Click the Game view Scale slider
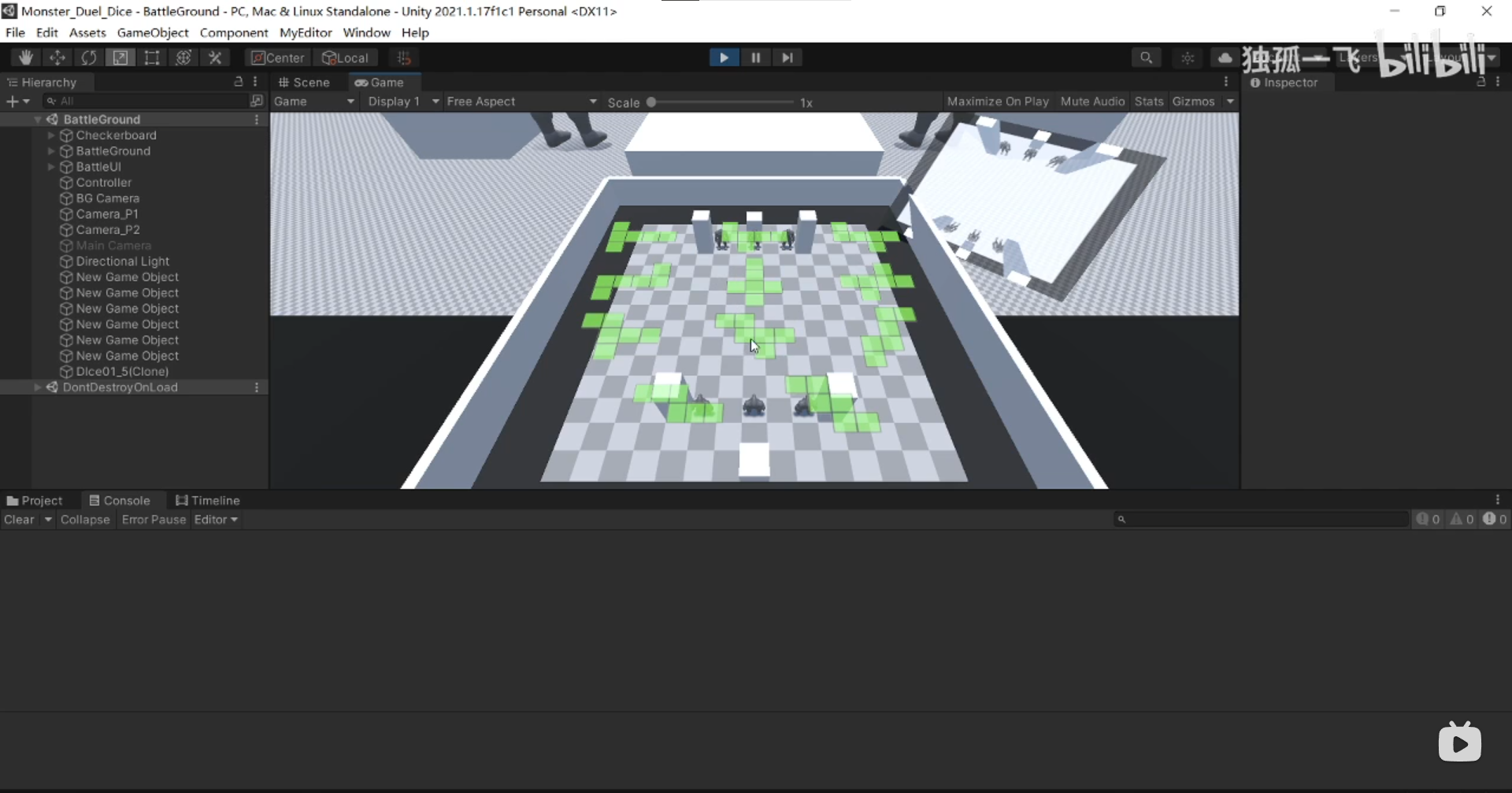The image size is (1512, 793). pos(721,102)
